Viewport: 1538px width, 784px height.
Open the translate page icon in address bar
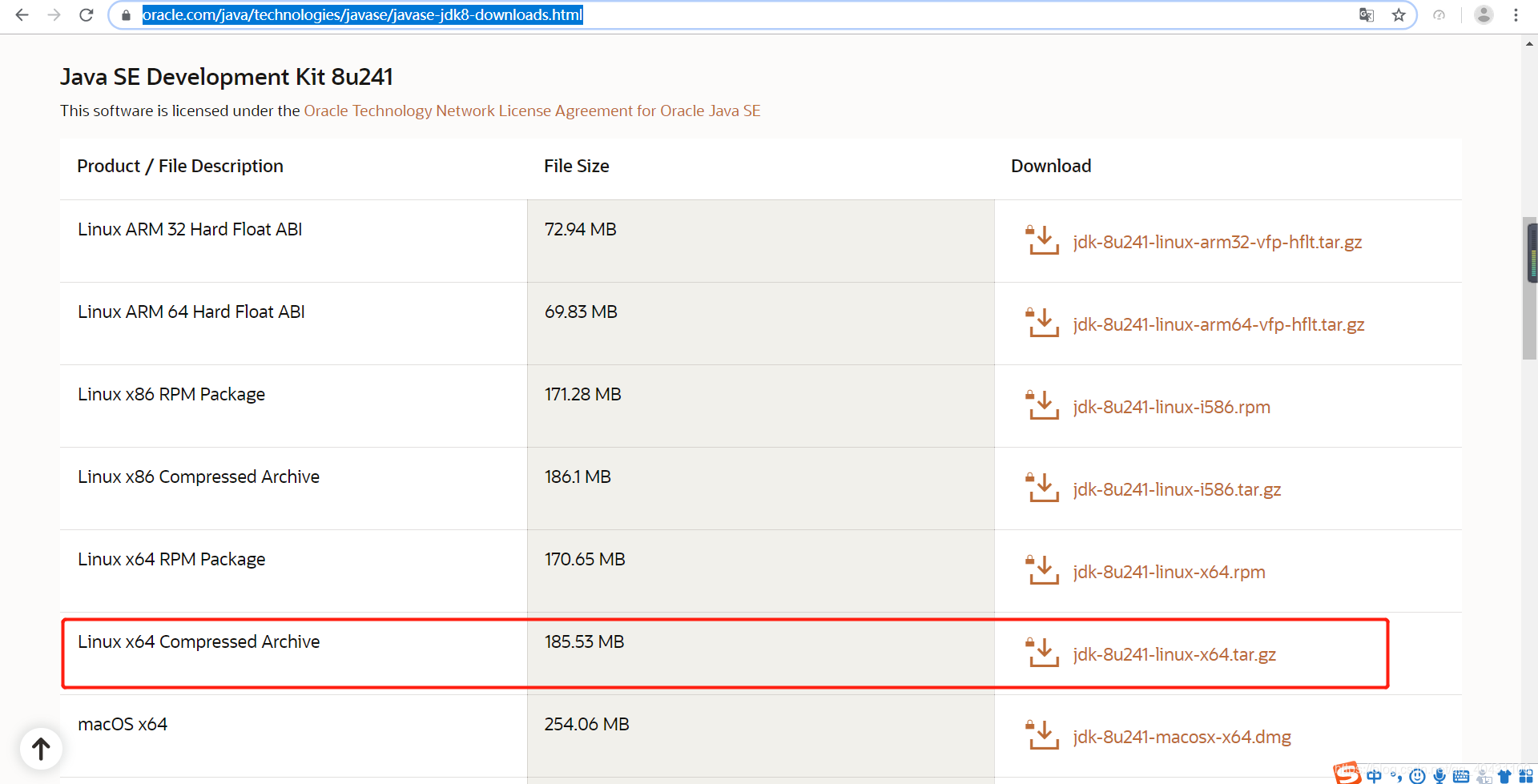tap(1367, 14)
